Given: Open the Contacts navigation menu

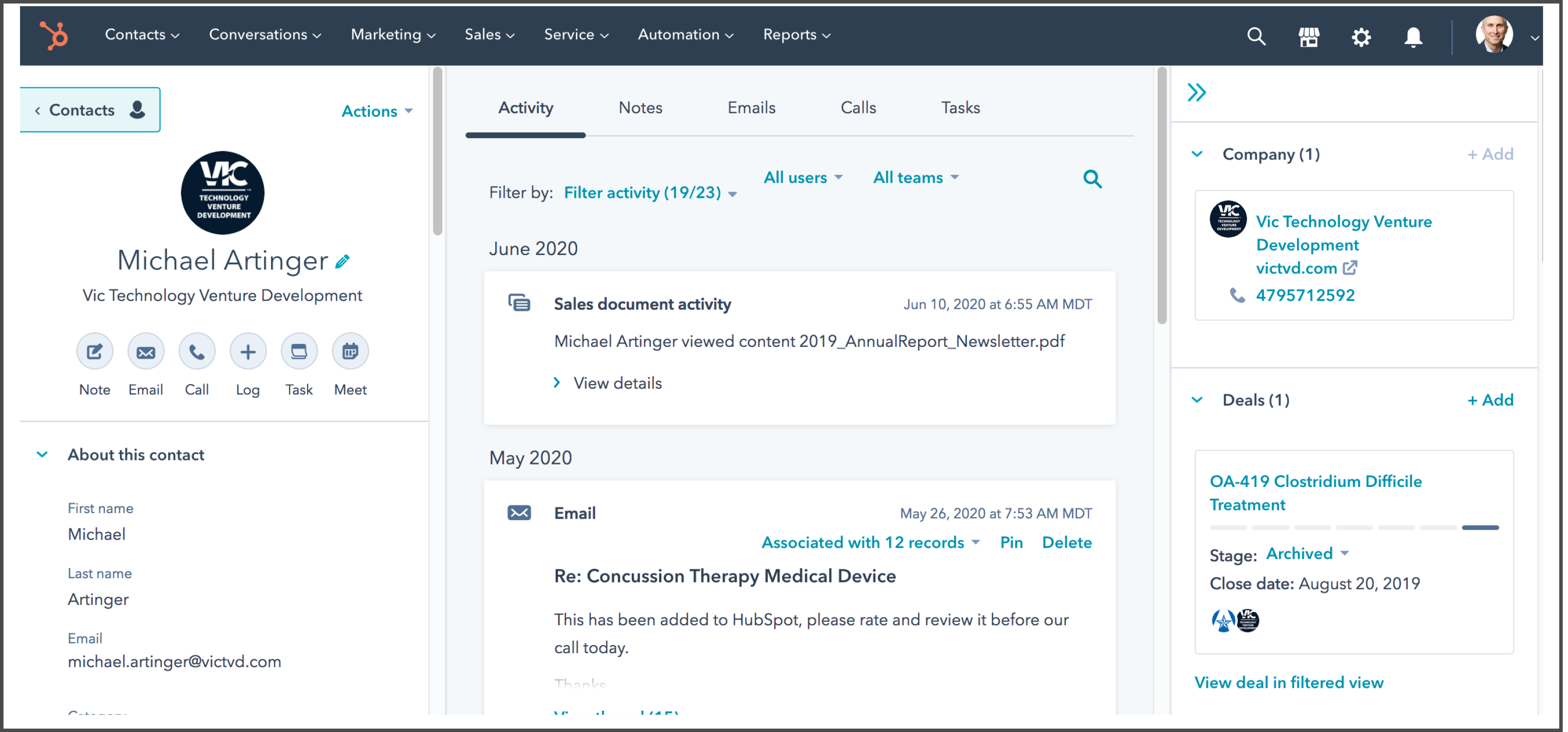Looking at the screenshot, I should pos(142,35).
